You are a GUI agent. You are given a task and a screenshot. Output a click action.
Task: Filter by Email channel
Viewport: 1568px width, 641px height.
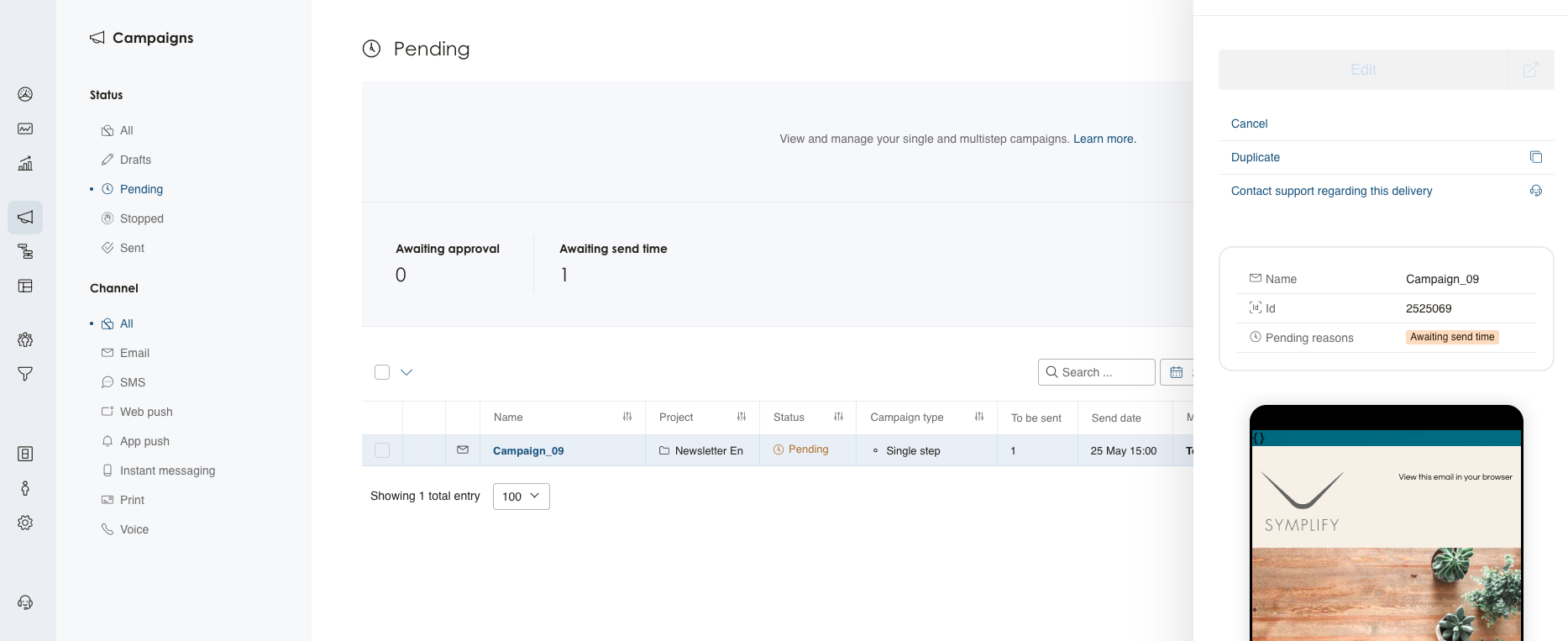coord(134,353)
